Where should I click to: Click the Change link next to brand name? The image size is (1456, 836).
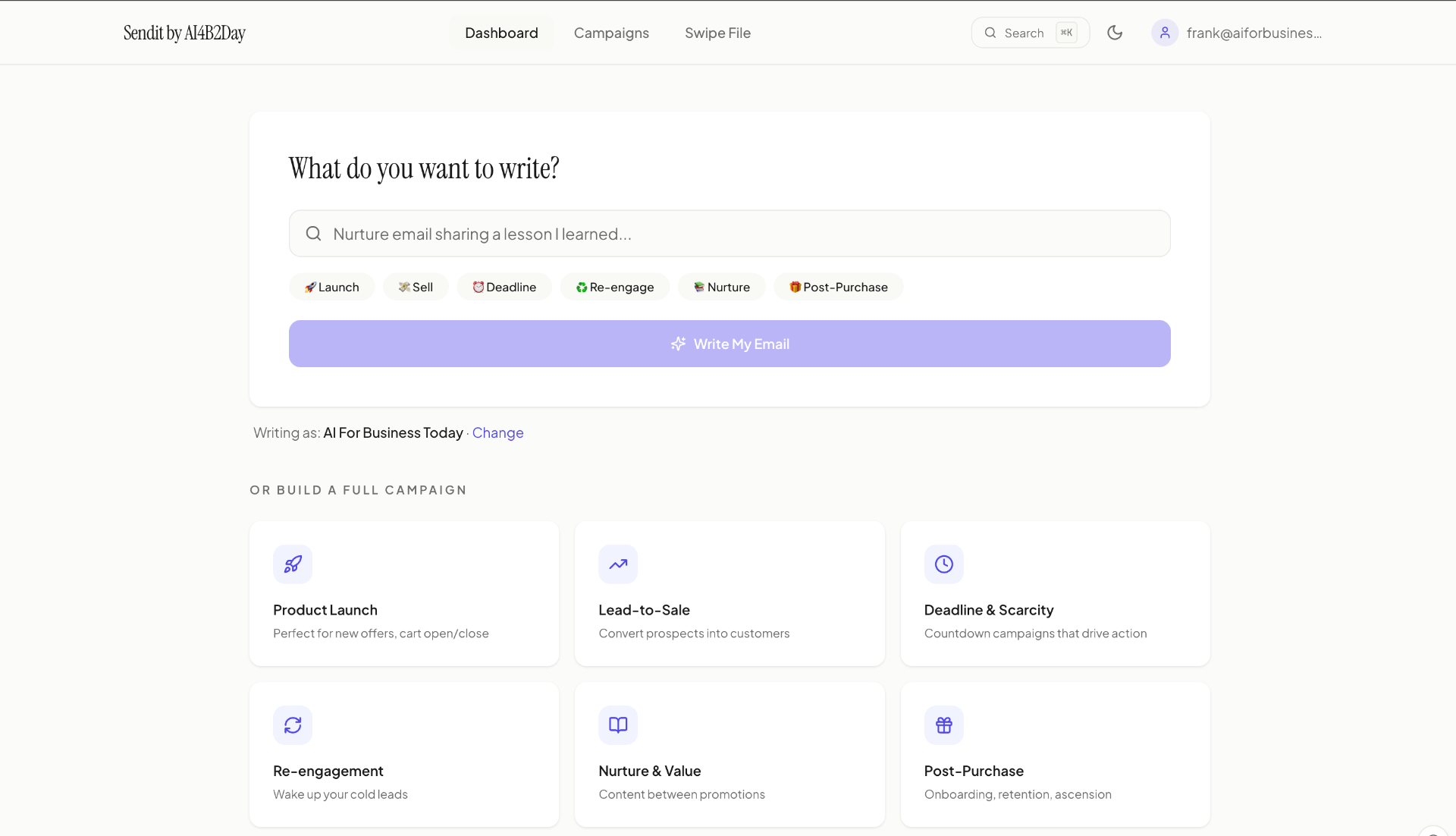point(497,432)
